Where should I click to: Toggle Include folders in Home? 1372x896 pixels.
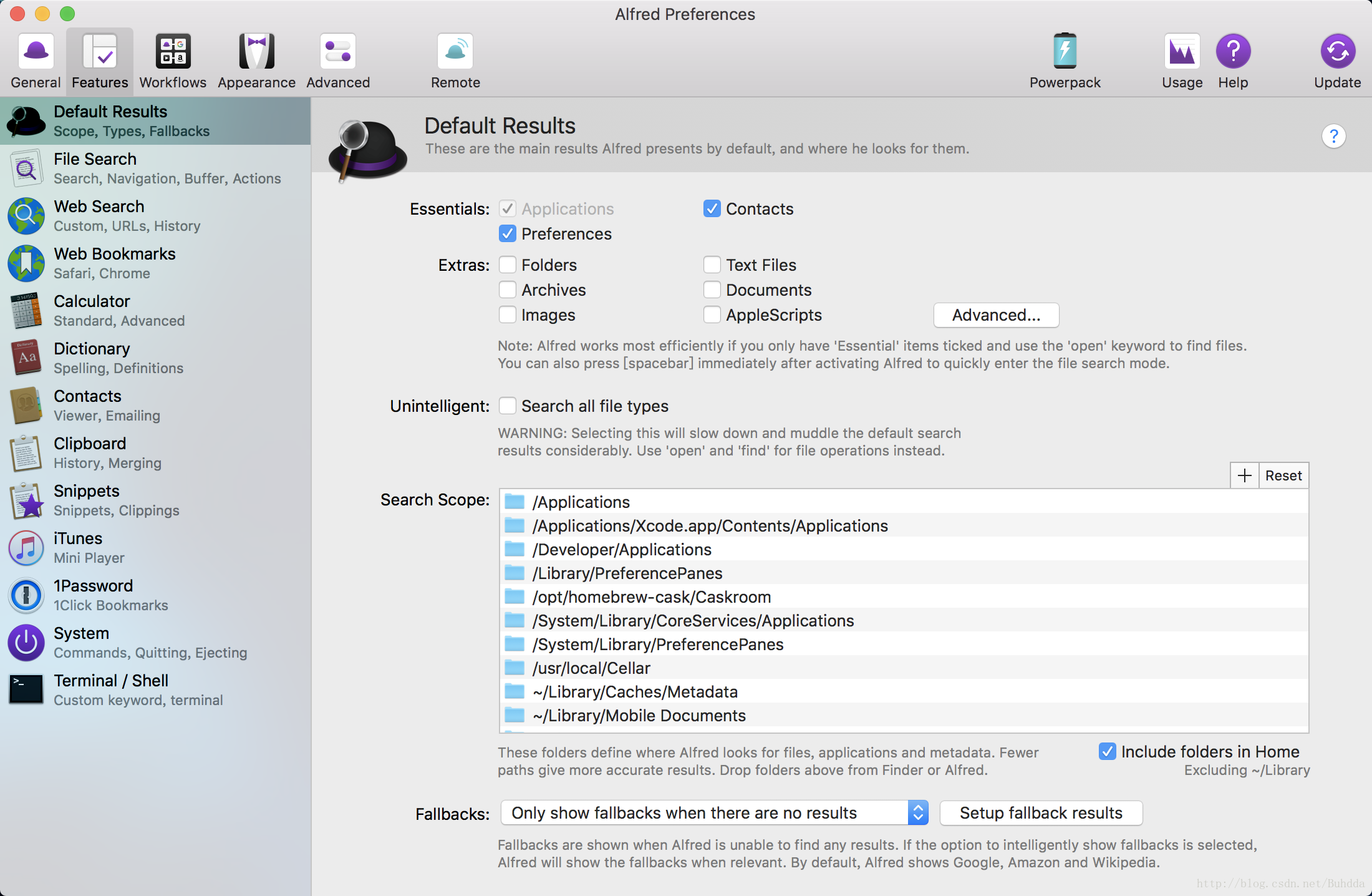(1108, 751)
